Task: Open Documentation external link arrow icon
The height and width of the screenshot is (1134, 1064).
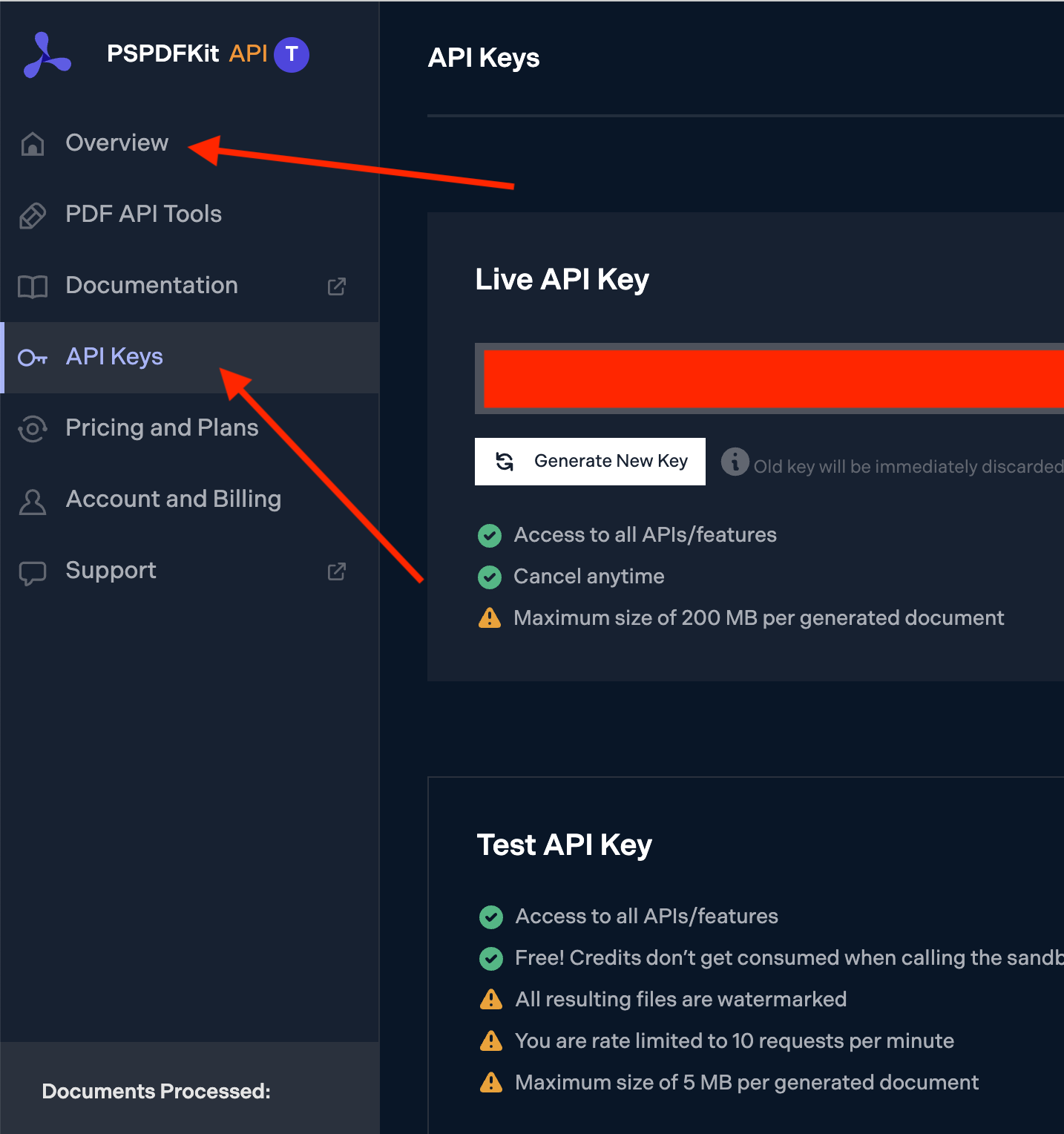Action: click(x=337, y=286)
